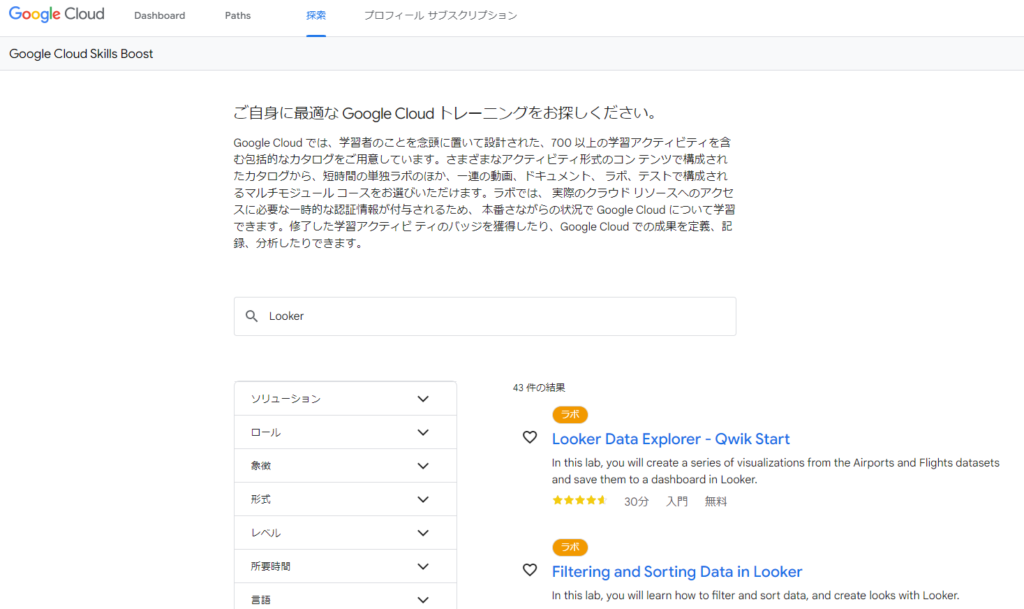Click the ラボ badge above Looker Data Explorer
The image size is (1024, 609).
569,414
